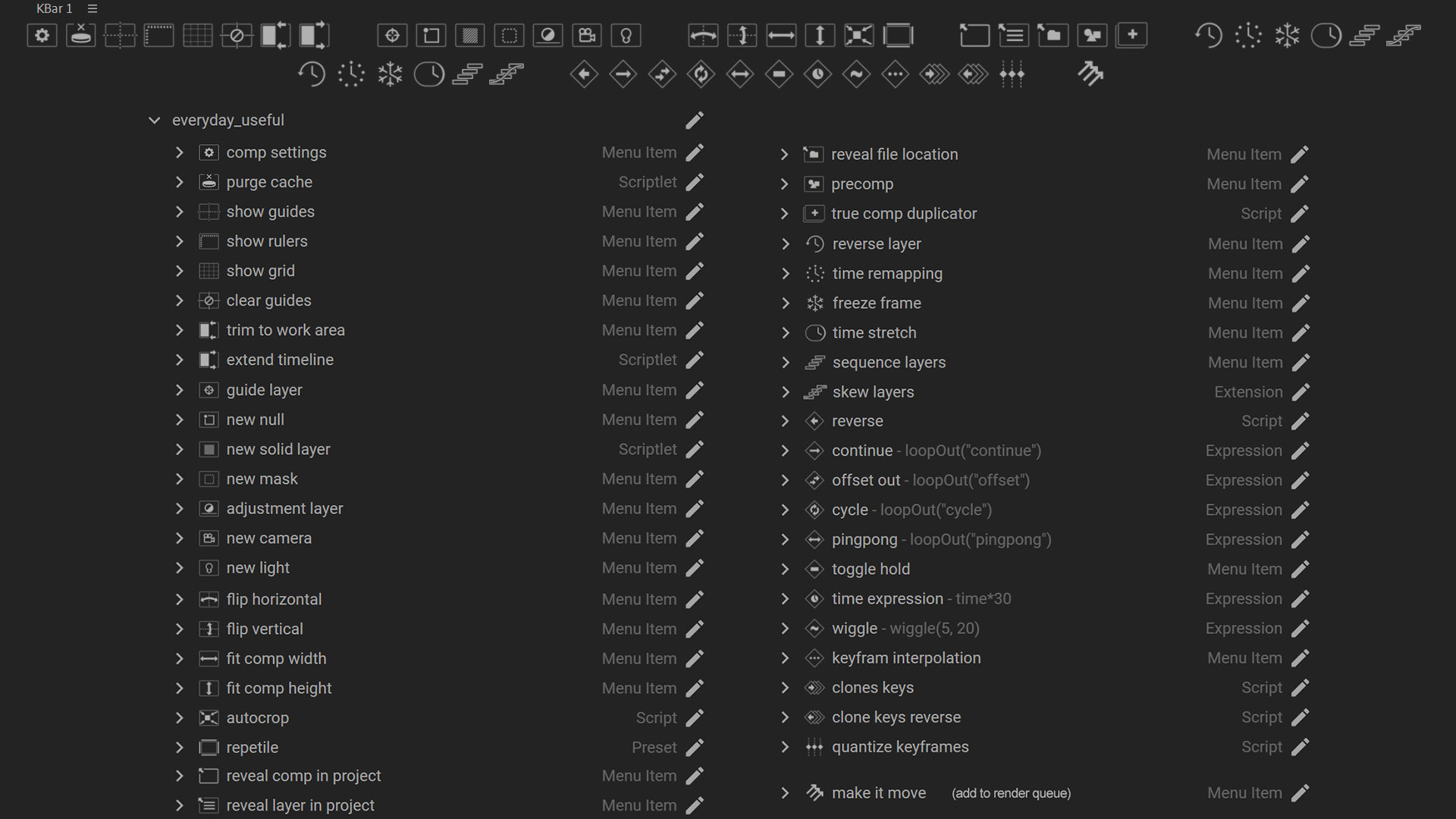Screen dimensions: 1456x819
Task: Expand the precomp tree item
Action: 786,184
